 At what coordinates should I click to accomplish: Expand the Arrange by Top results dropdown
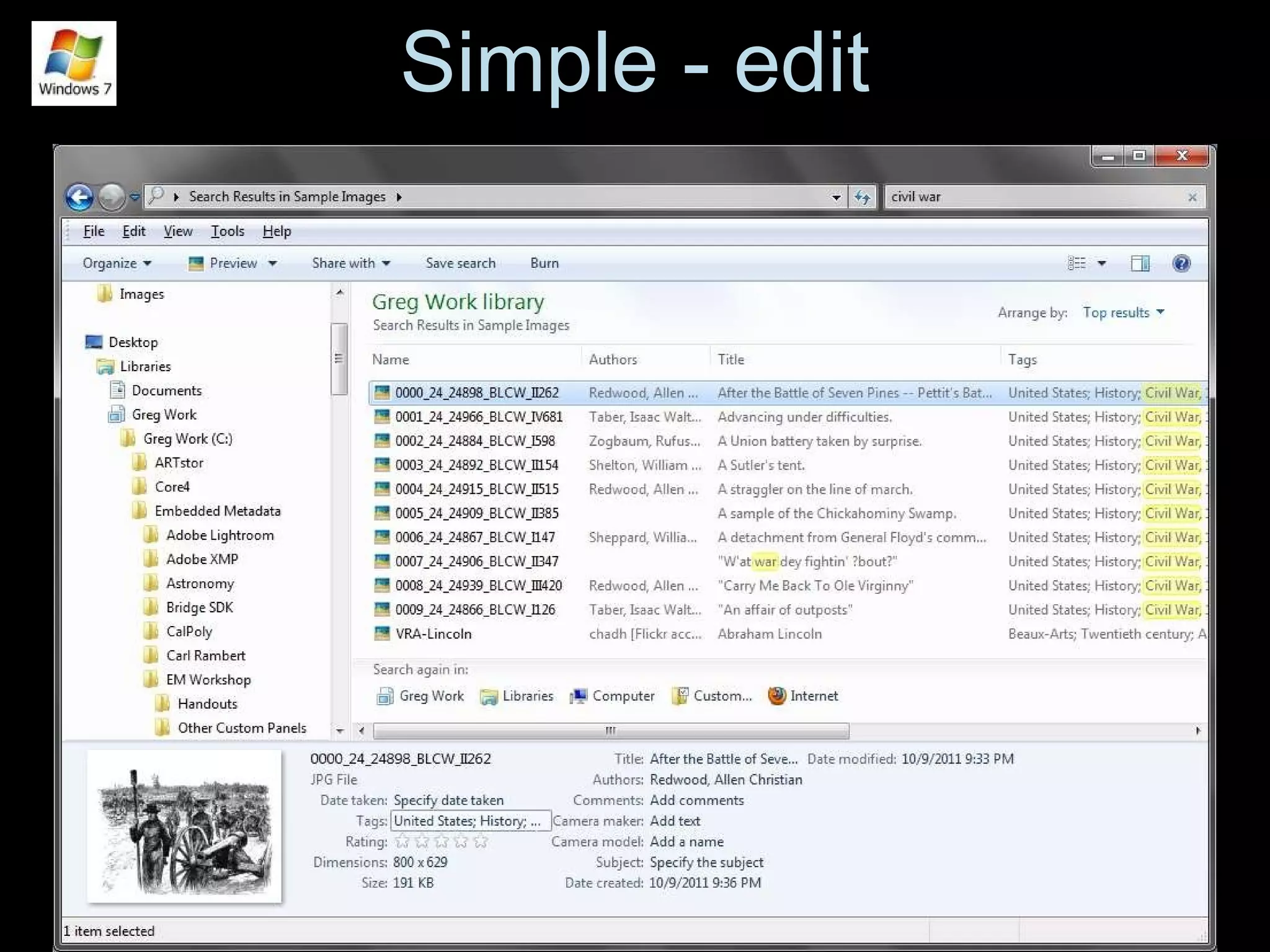tap(1123, 313)
